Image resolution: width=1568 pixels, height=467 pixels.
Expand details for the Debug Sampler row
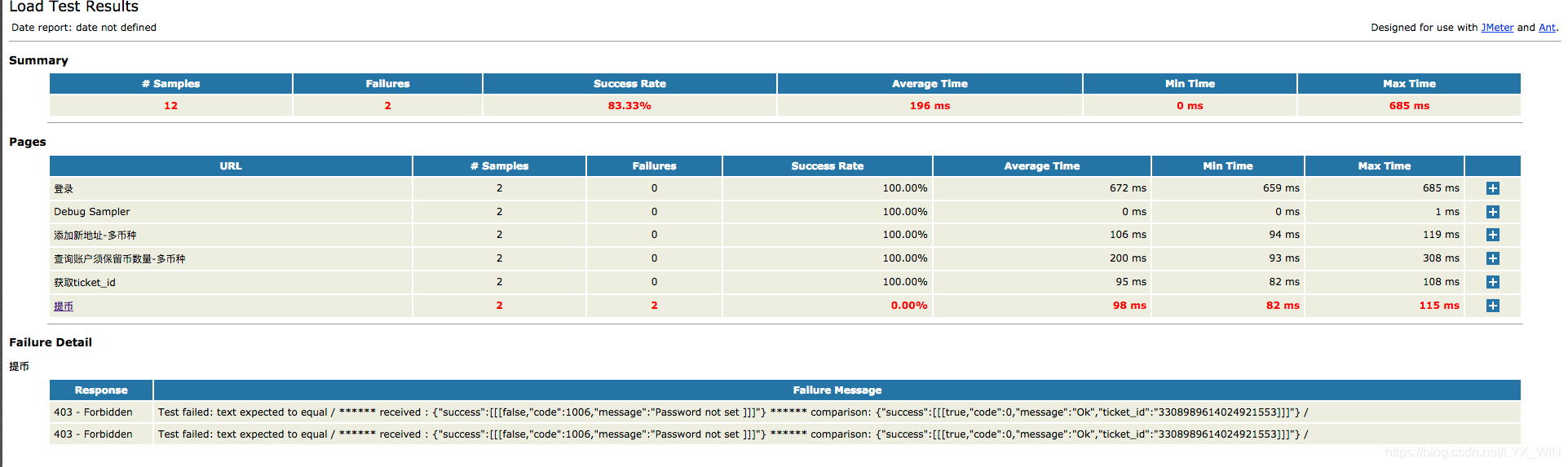[1492, 212]
